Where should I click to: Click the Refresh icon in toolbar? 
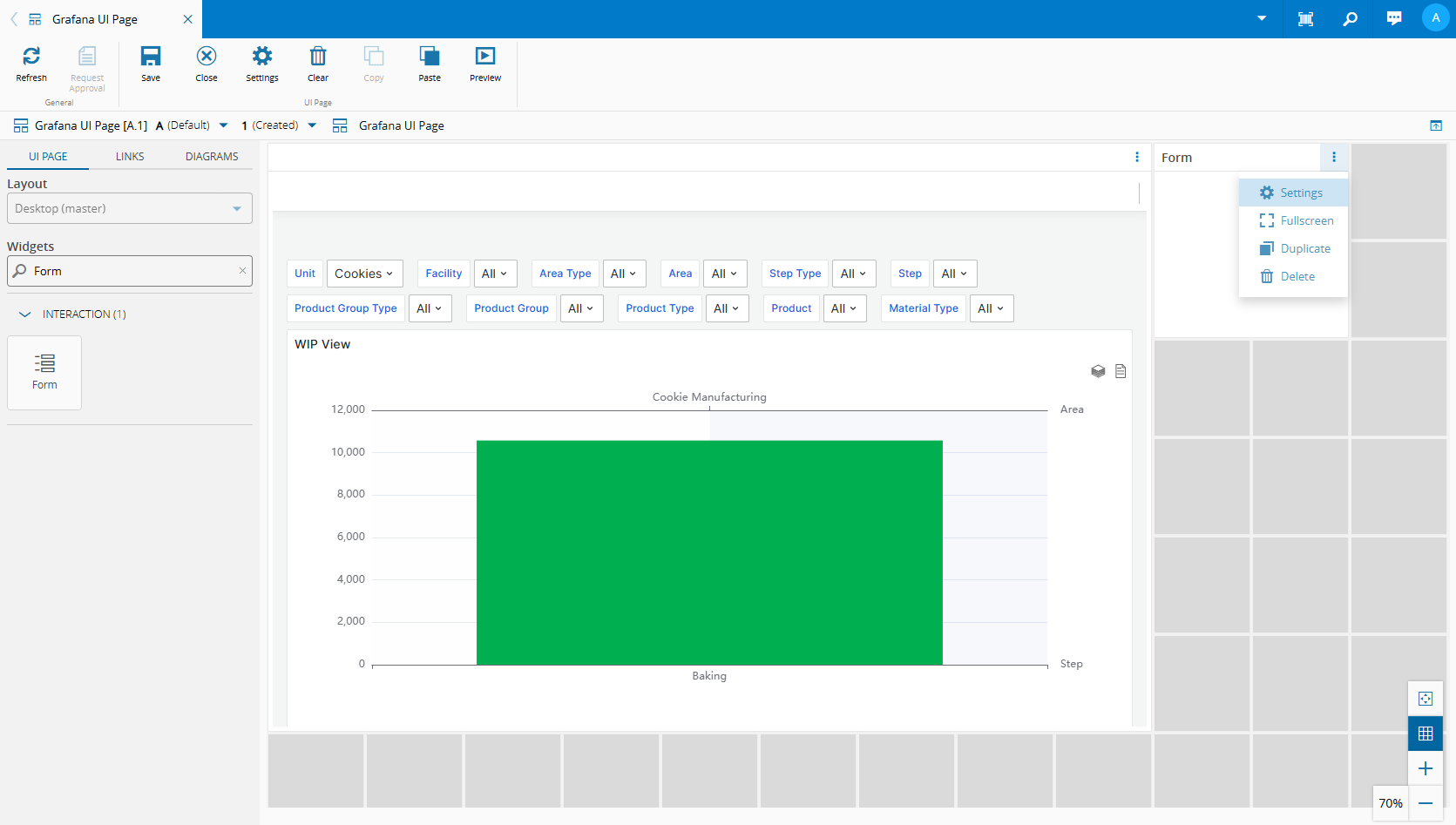(31, 57)
